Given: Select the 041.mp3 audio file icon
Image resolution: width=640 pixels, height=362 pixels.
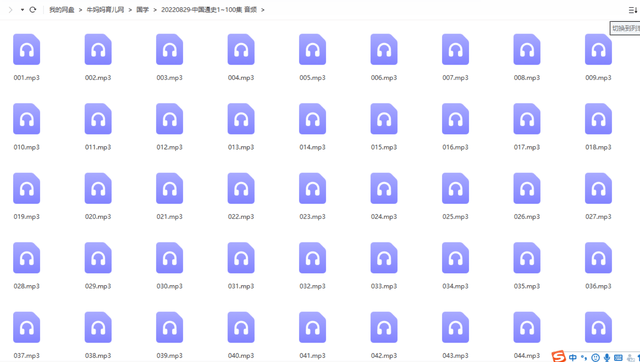Looking at the screenshot, I should (x=312, y=327).
